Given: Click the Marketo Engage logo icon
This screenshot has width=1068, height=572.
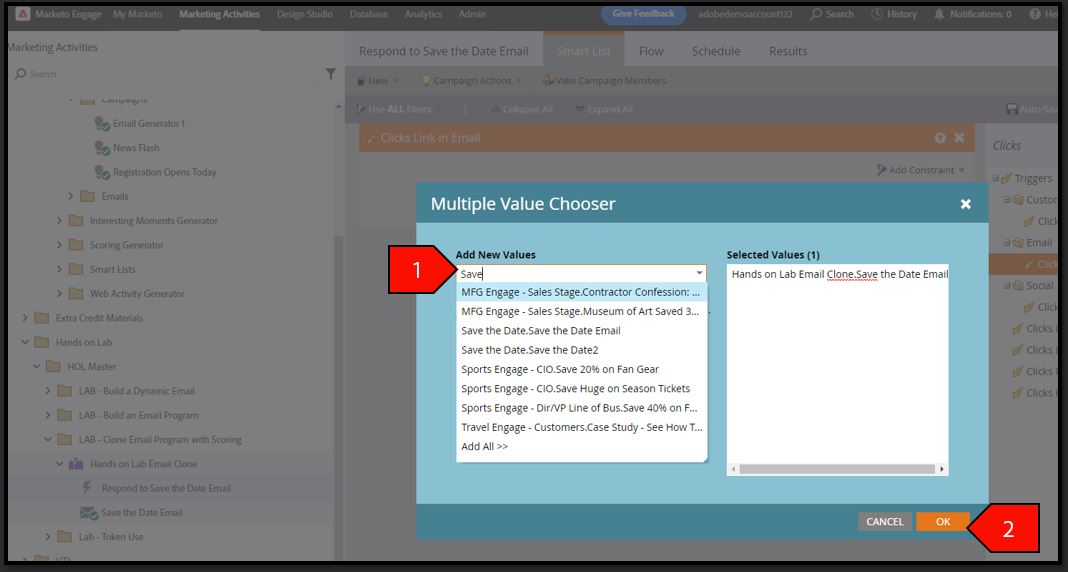Looking at the screenshot, I should (x=22, y=14).
